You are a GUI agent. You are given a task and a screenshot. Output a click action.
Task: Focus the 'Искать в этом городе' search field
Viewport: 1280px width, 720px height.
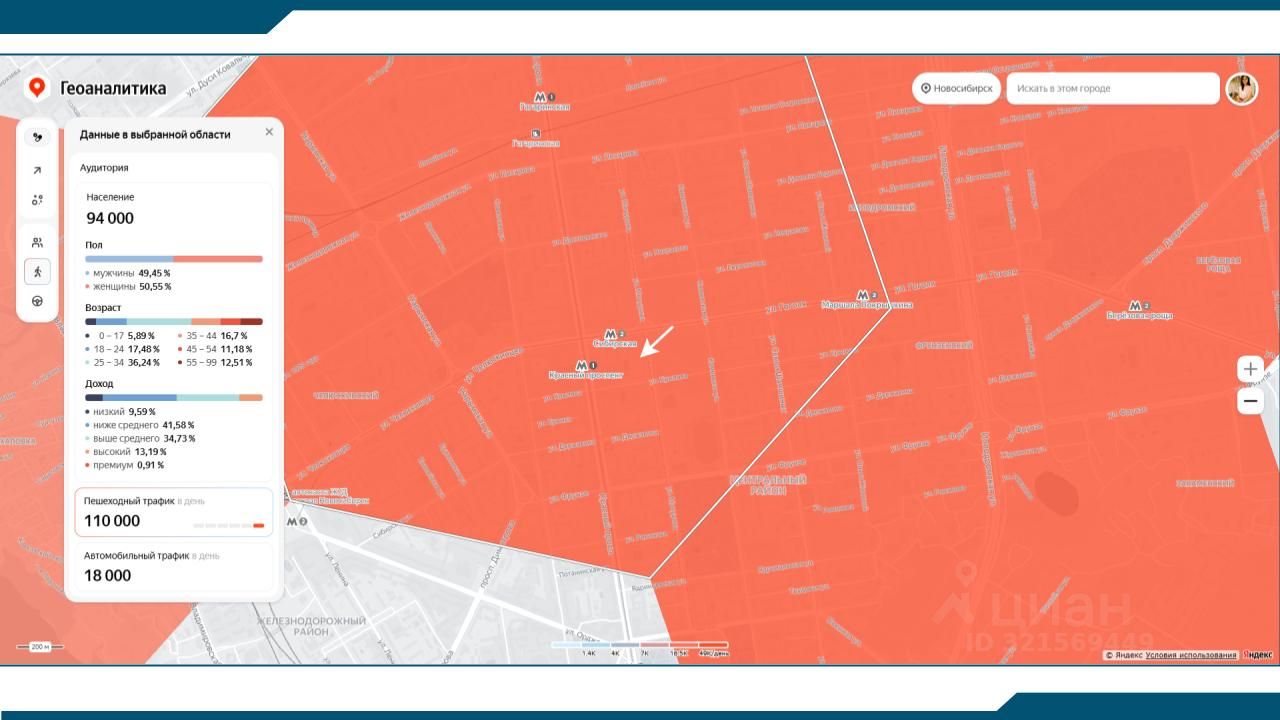[x=1113, y=88]
